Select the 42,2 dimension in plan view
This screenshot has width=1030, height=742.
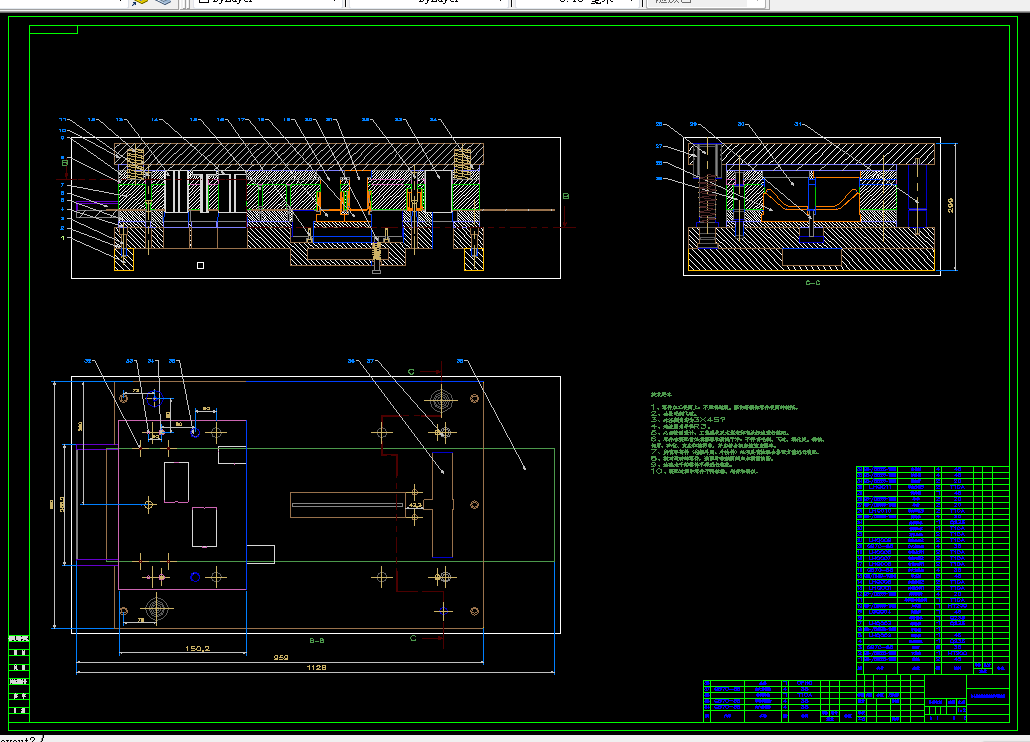(x=415, y=505)
